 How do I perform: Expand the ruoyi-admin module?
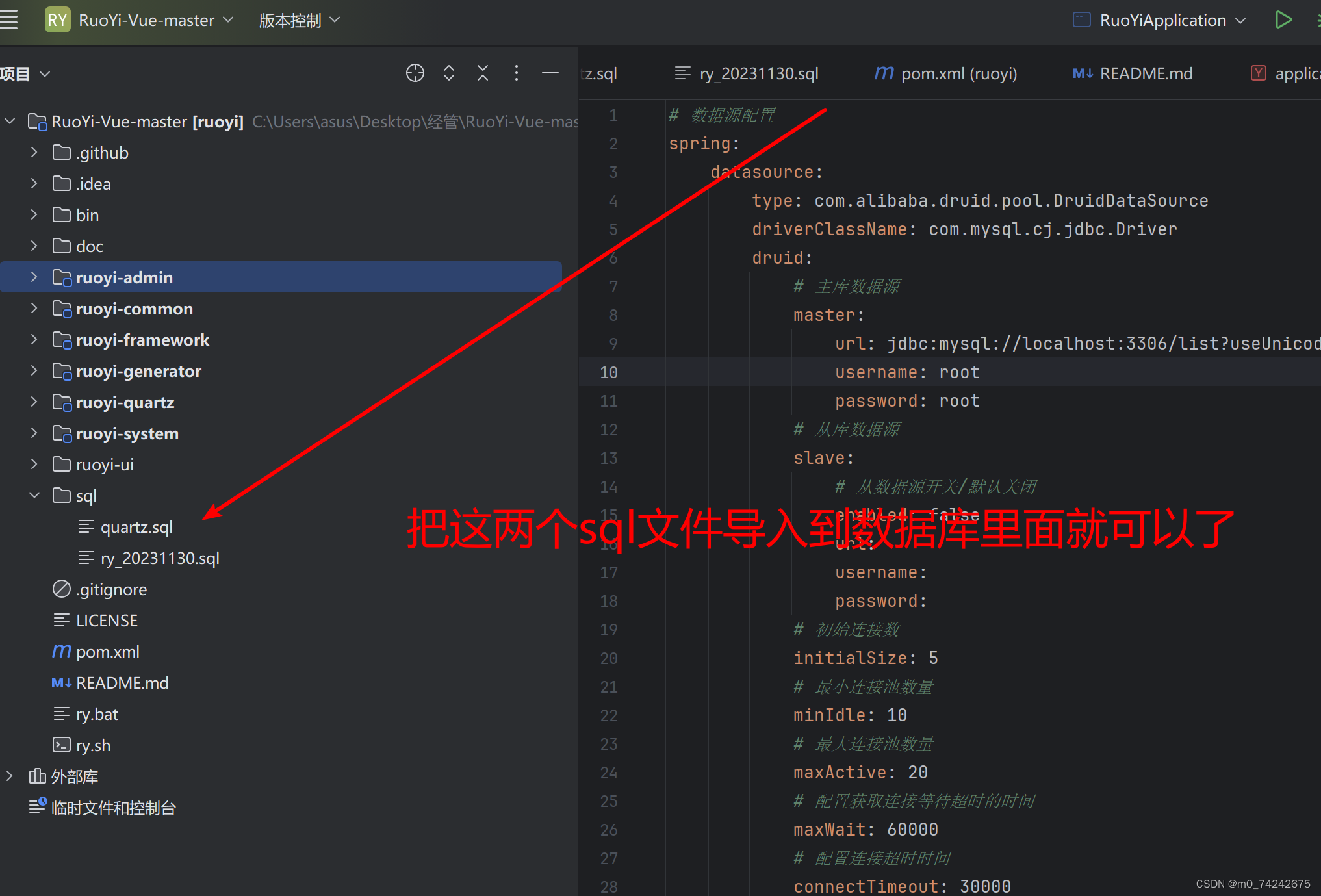tap(34, 277)
